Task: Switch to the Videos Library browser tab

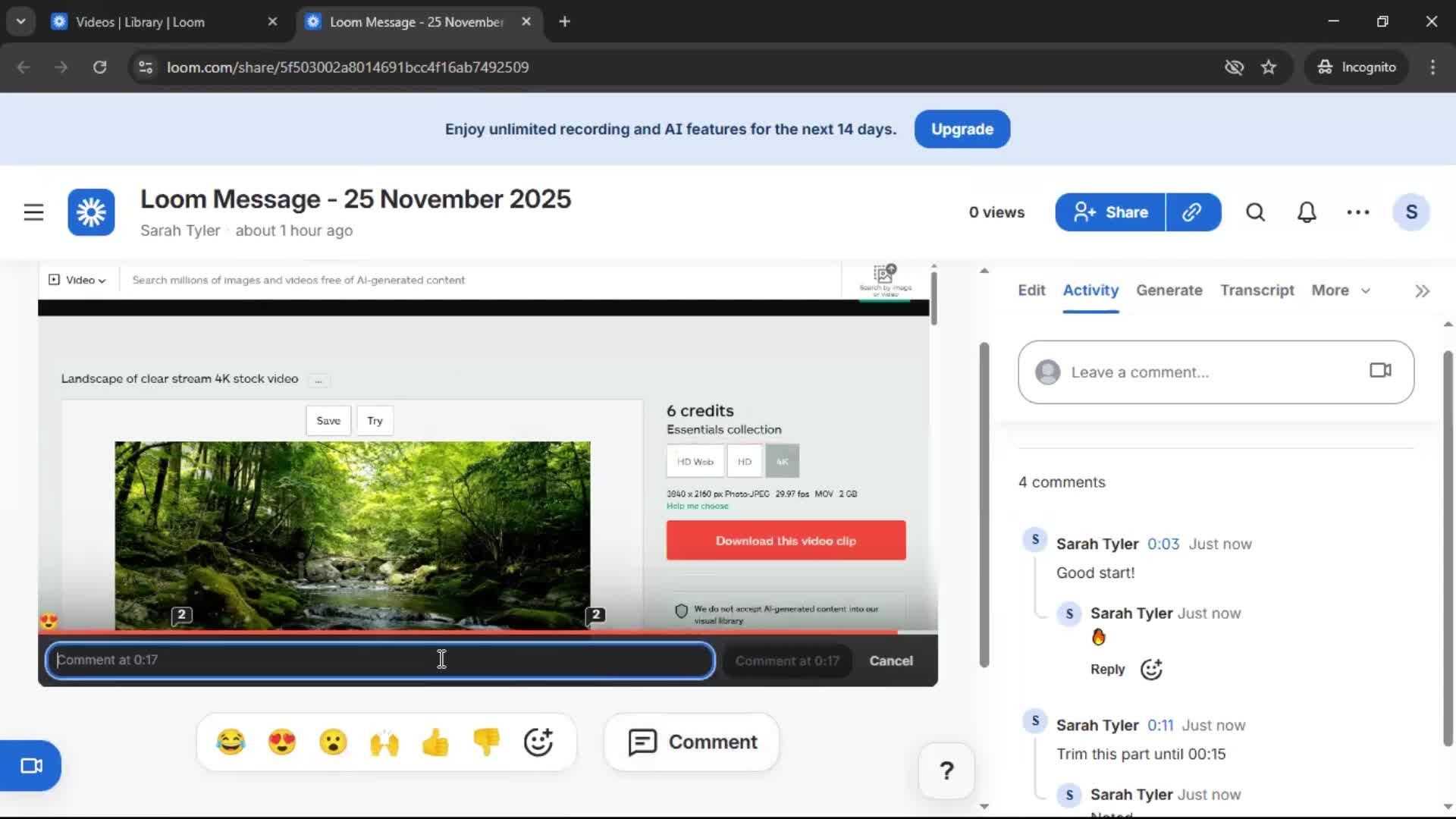Action: click(x=140, y=22)
